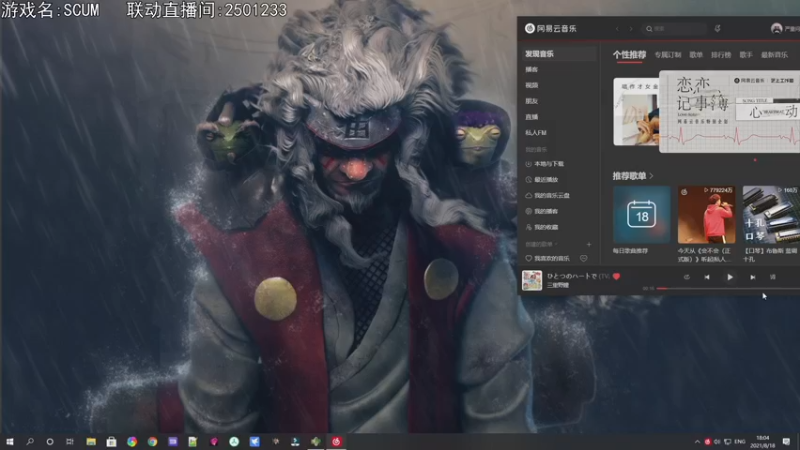Viewport: 800px width, 450px height.
Task: Open Task View in taskbar
Action: 70,441
